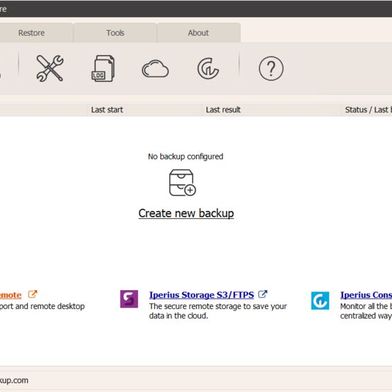Click the blue Iperius Console logo
392x392 pixels.
click(320, 300)
